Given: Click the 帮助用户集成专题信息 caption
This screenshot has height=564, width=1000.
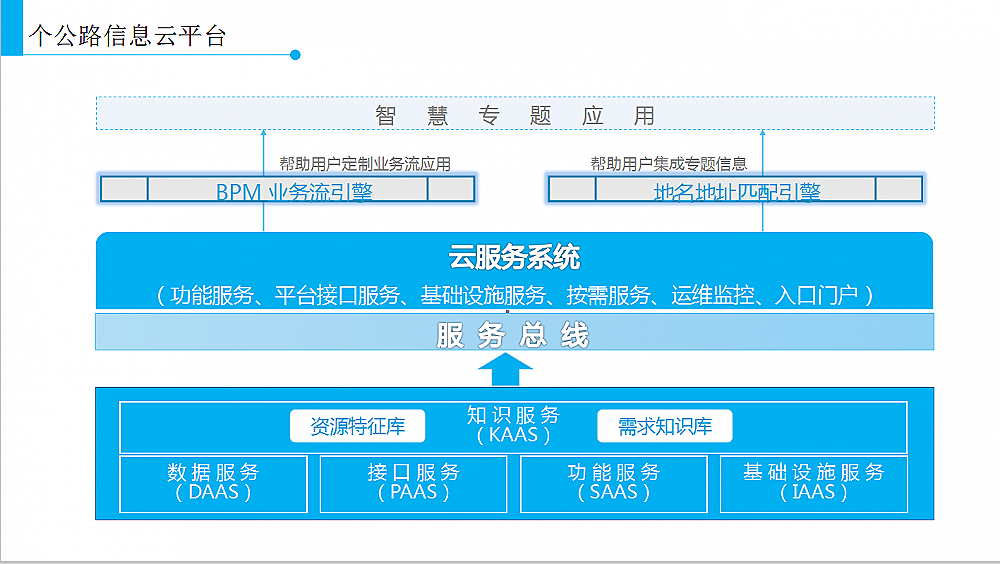Looking at the screenshot, I should pyautogui.click(x=668, y=164).
